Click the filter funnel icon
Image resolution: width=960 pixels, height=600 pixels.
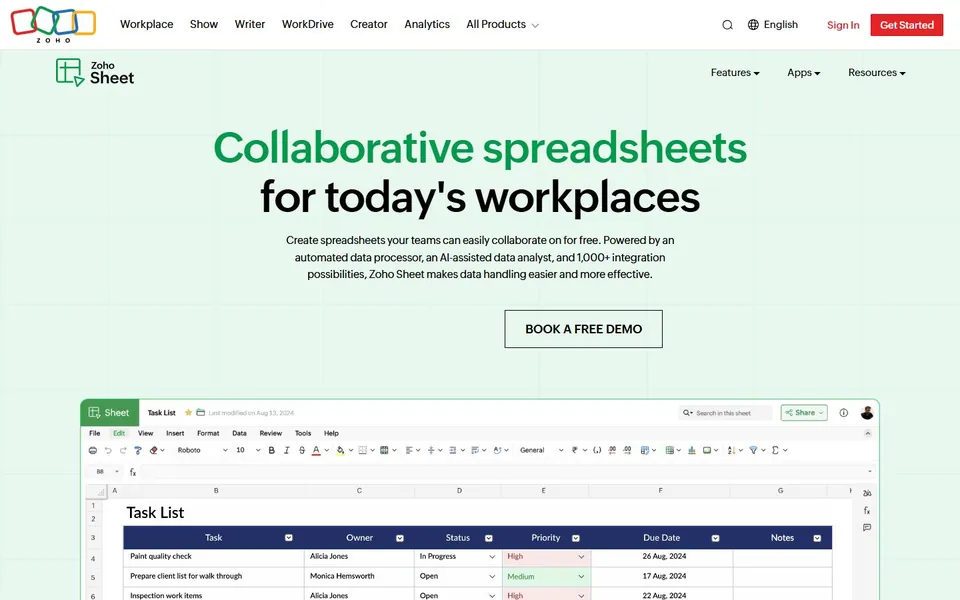click(x=754, y=450)
